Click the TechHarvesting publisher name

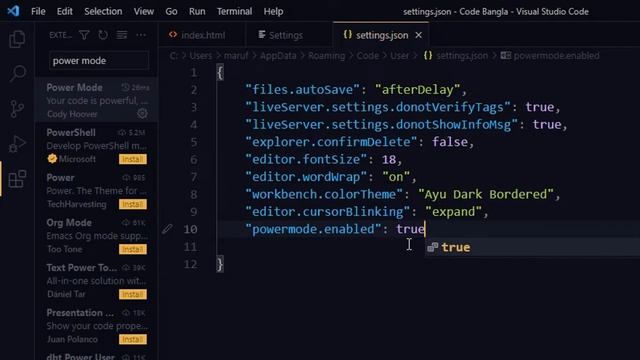[76, 204]
